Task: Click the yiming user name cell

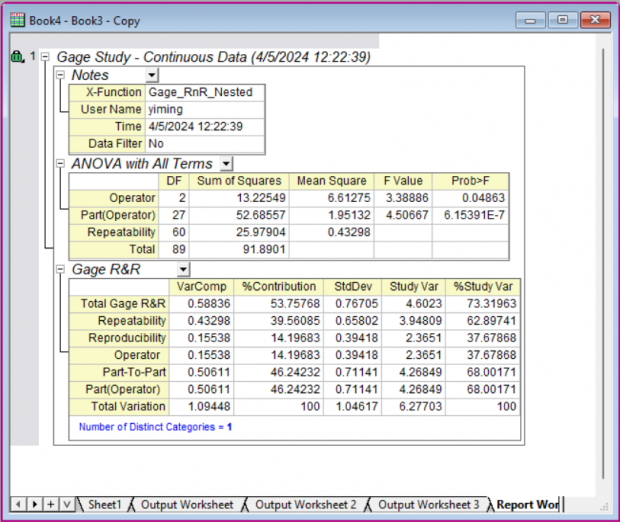Action: (x=205, y=110)
